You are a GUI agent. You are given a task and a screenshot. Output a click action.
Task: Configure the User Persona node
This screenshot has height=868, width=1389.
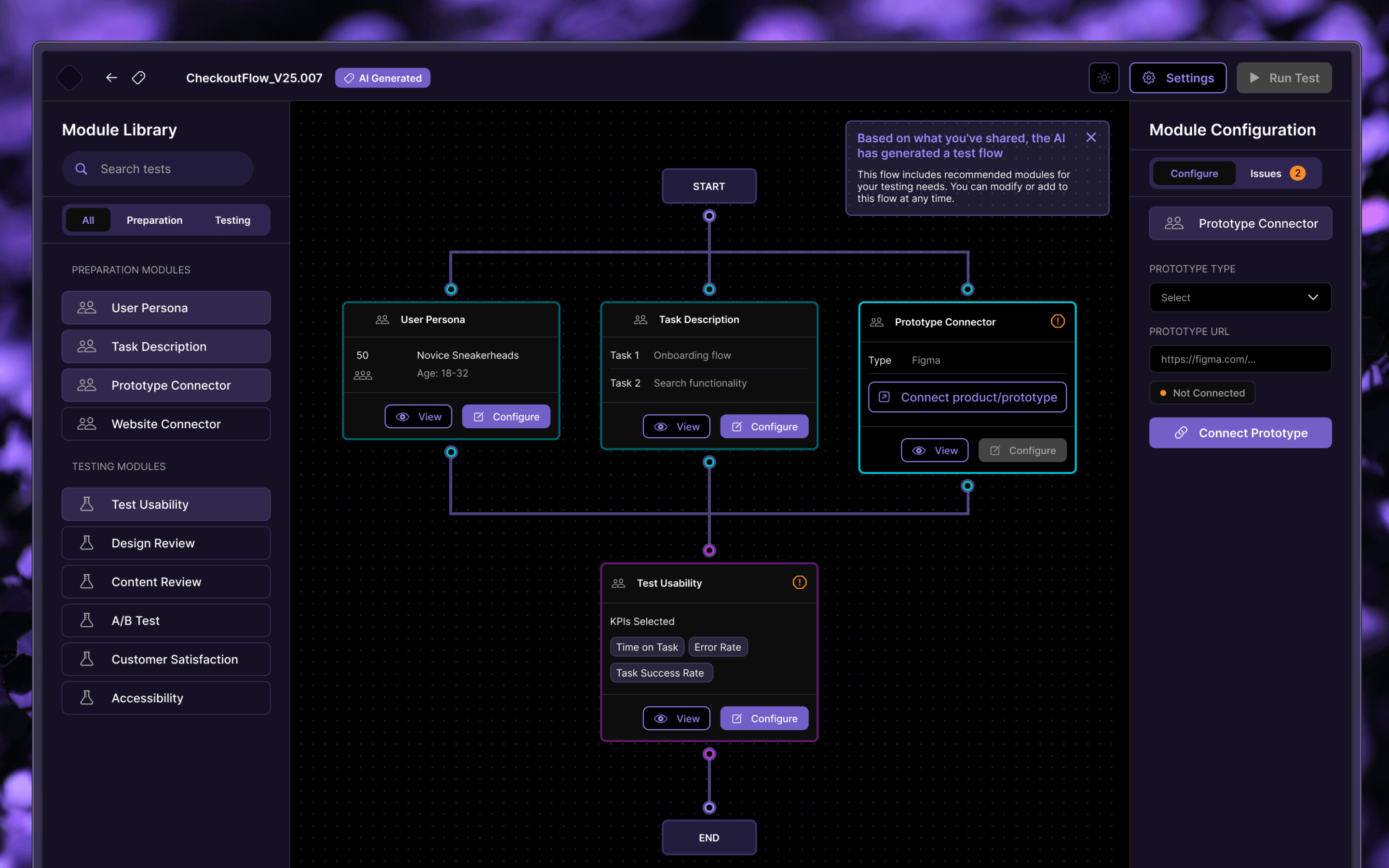(x=506, y=417)
